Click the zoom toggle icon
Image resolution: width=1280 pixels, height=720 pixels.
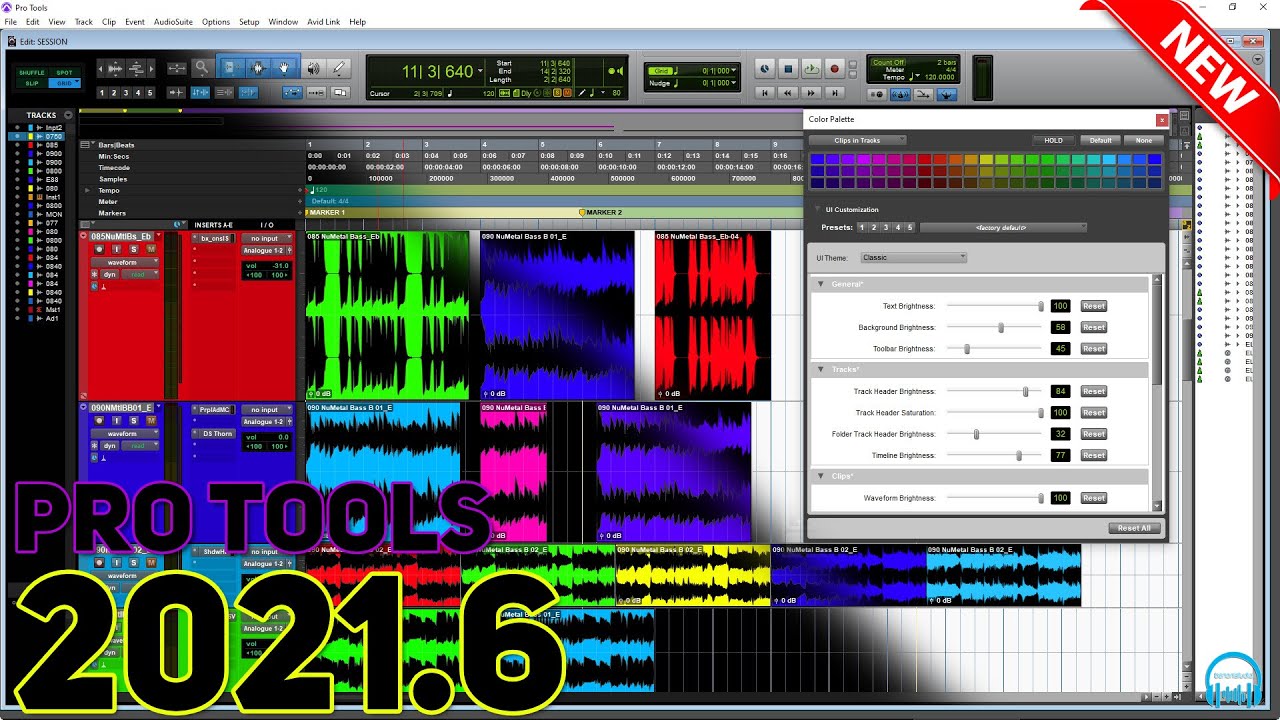[x=176, y=68]
